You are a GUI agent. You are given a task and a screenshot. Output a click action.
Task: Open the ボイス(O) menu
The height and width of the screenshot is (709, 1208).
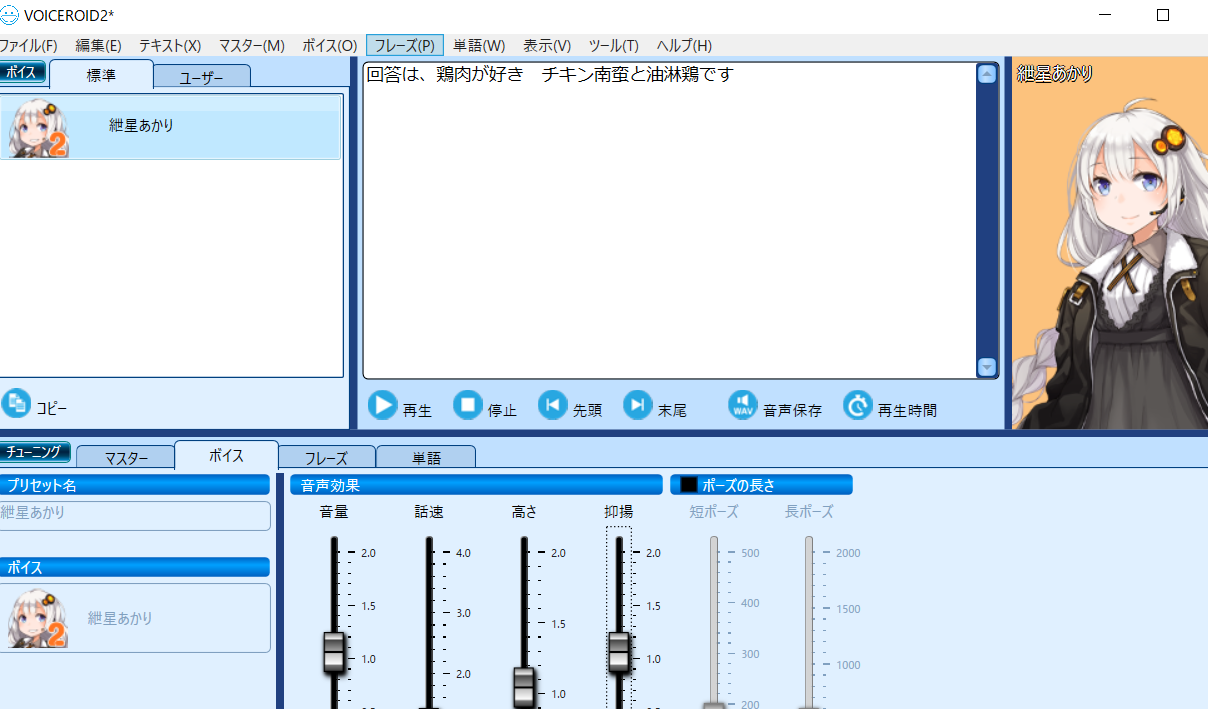330,46
